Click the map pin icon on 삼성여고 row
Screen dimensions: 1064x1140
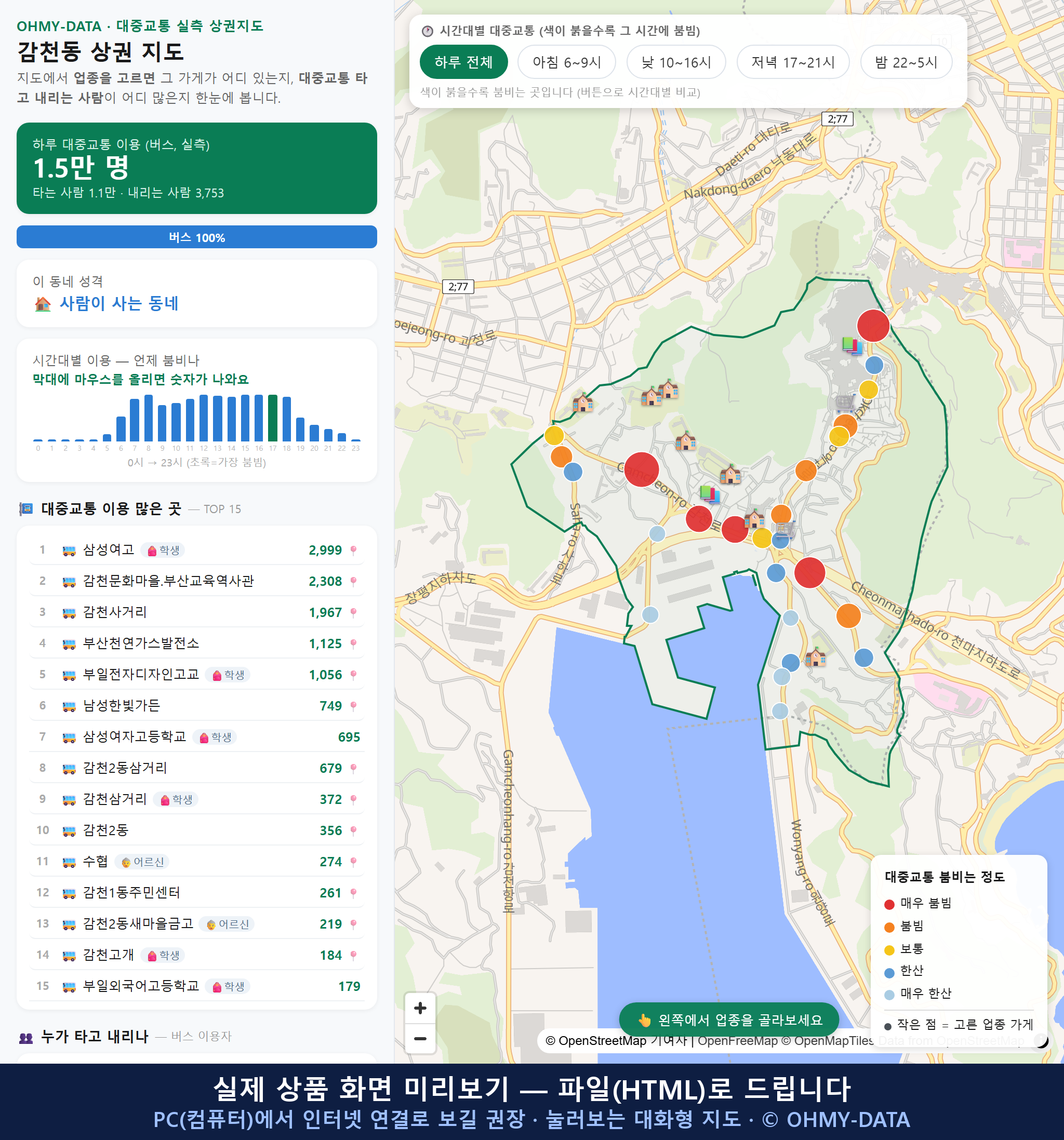[x=353, y=551]
